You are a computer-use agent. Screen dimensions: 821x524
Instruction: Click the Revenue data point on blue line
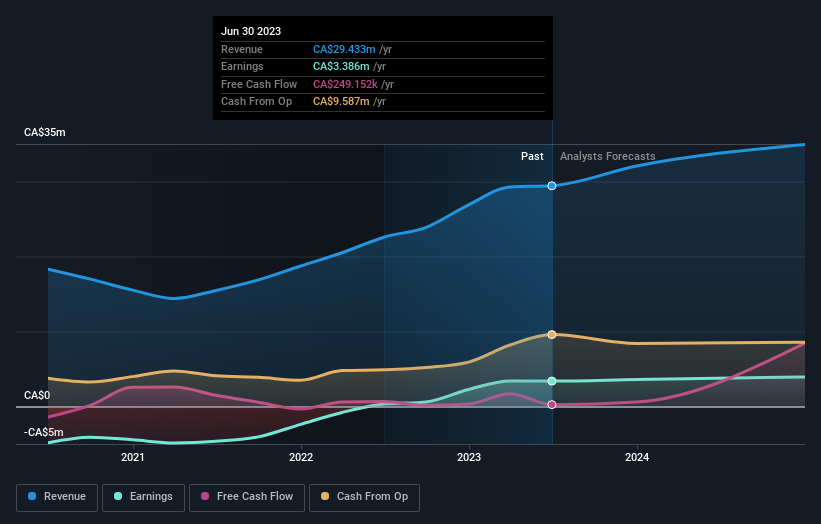(552, 186)
